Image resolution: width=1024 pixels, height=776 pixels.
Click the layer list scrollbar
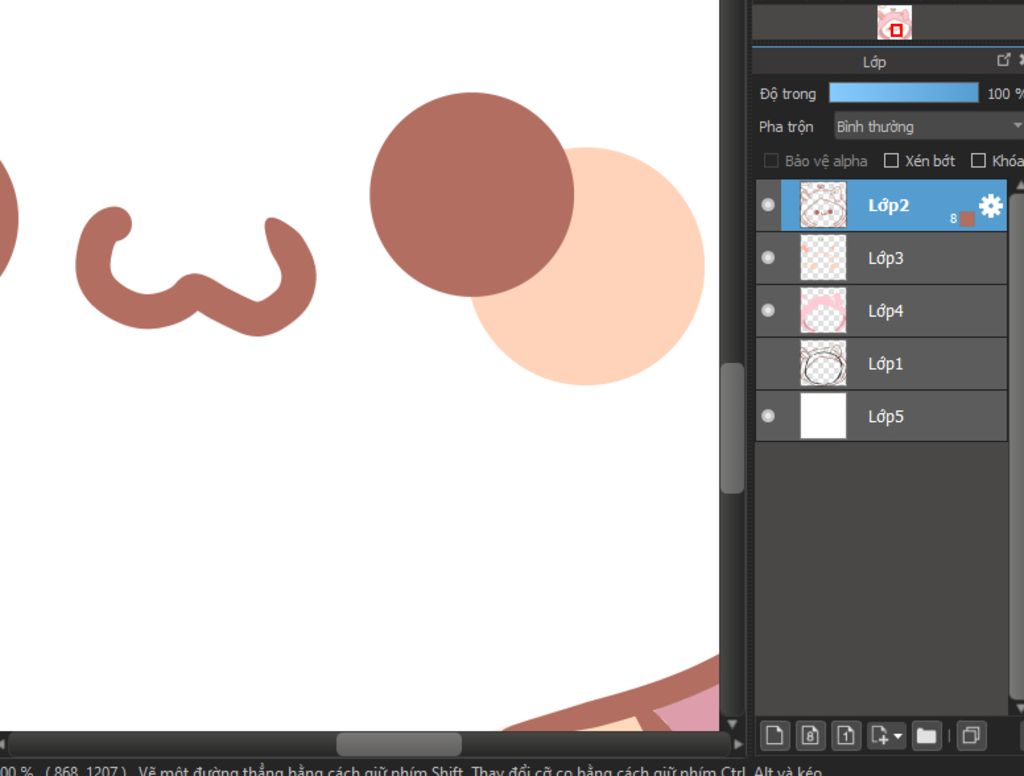(x=1016, y=447)
